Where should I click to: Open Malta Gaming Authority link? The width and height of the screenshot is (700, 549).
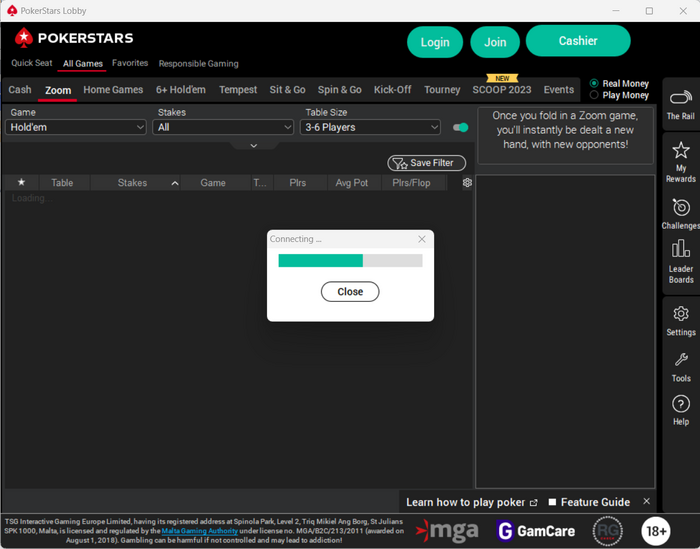point(200,531)
